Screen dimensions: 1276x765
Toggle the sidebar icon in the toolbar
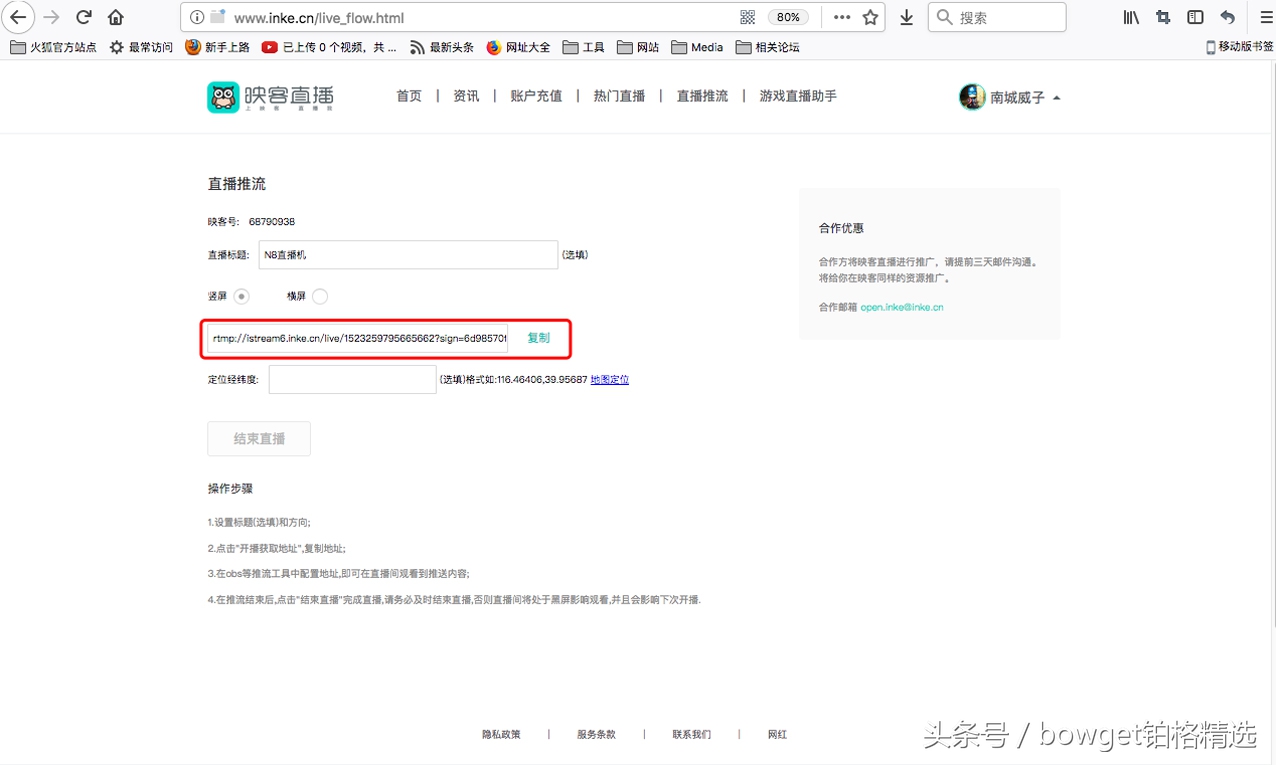[x=1194, y=16]
